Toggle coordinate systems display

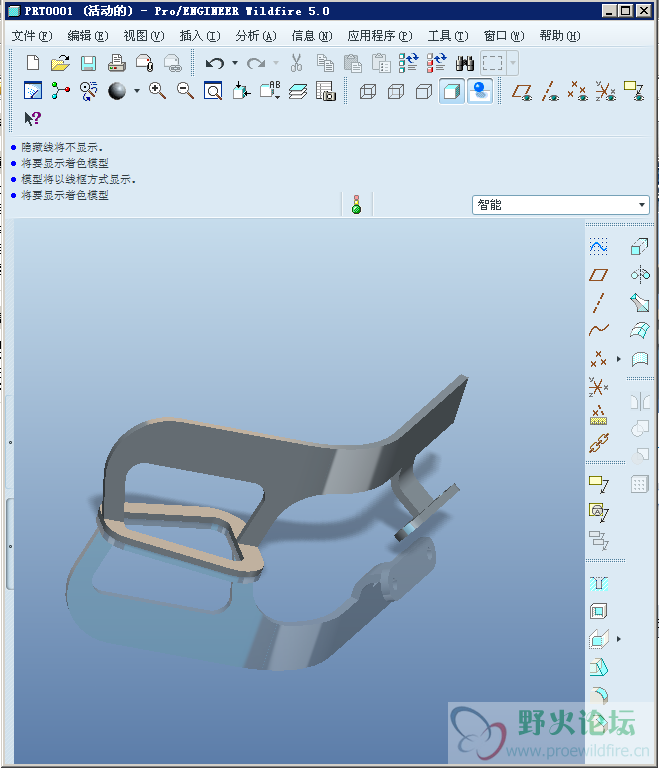tap(606, 91)
